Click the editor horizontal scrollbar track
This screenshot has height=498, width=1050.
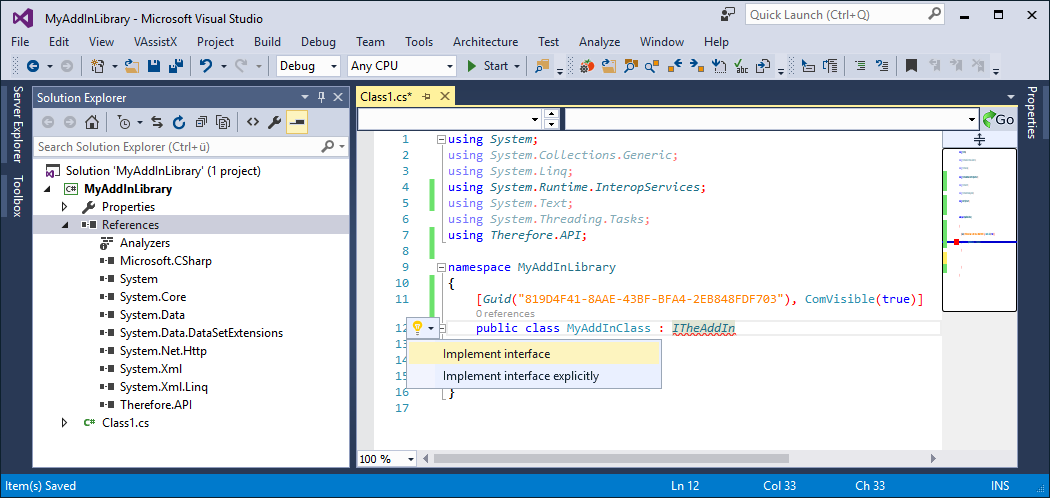(677, 459)
